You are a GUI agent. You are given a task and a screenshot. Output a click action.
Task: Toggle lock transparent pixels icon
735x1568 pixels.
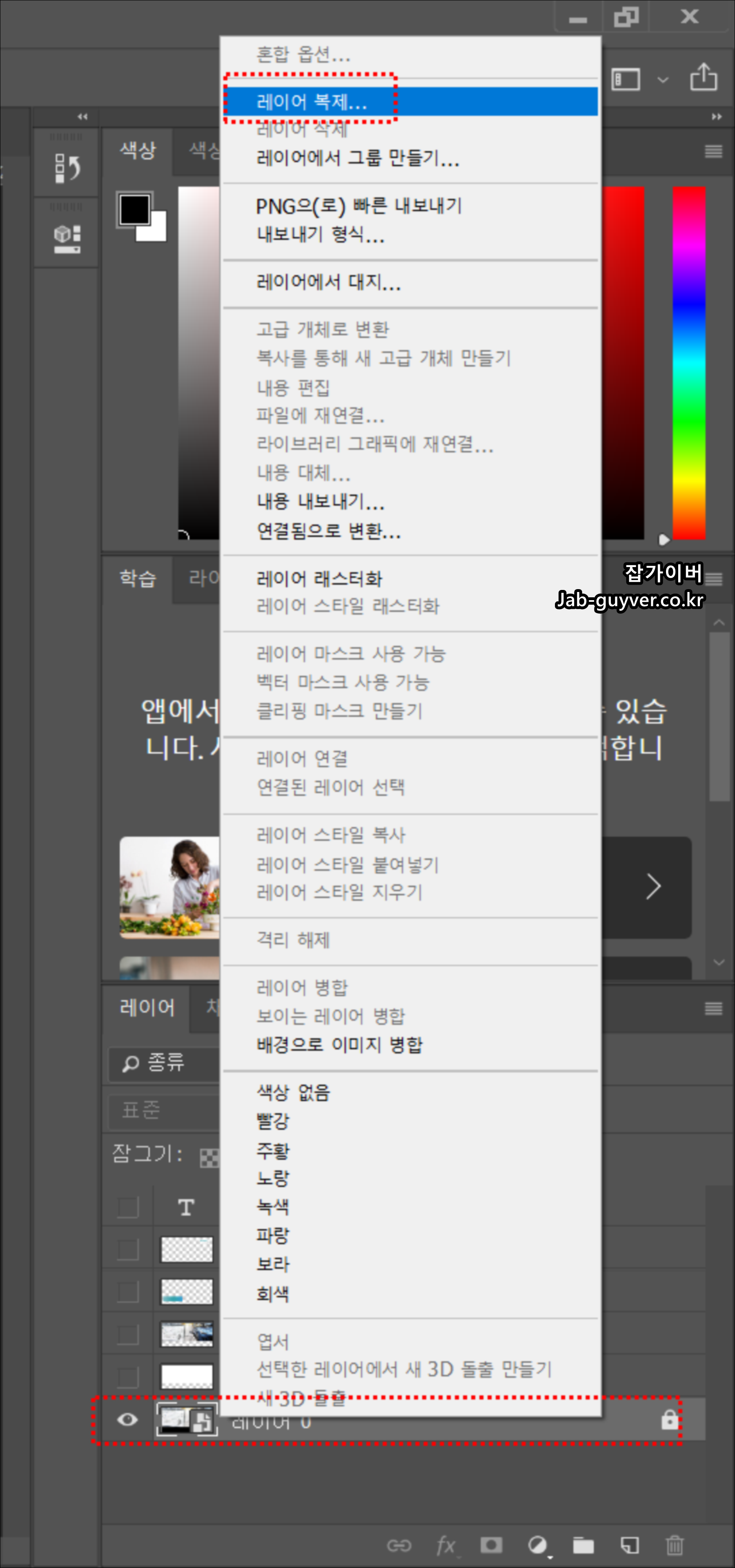tap(209, 1158)
